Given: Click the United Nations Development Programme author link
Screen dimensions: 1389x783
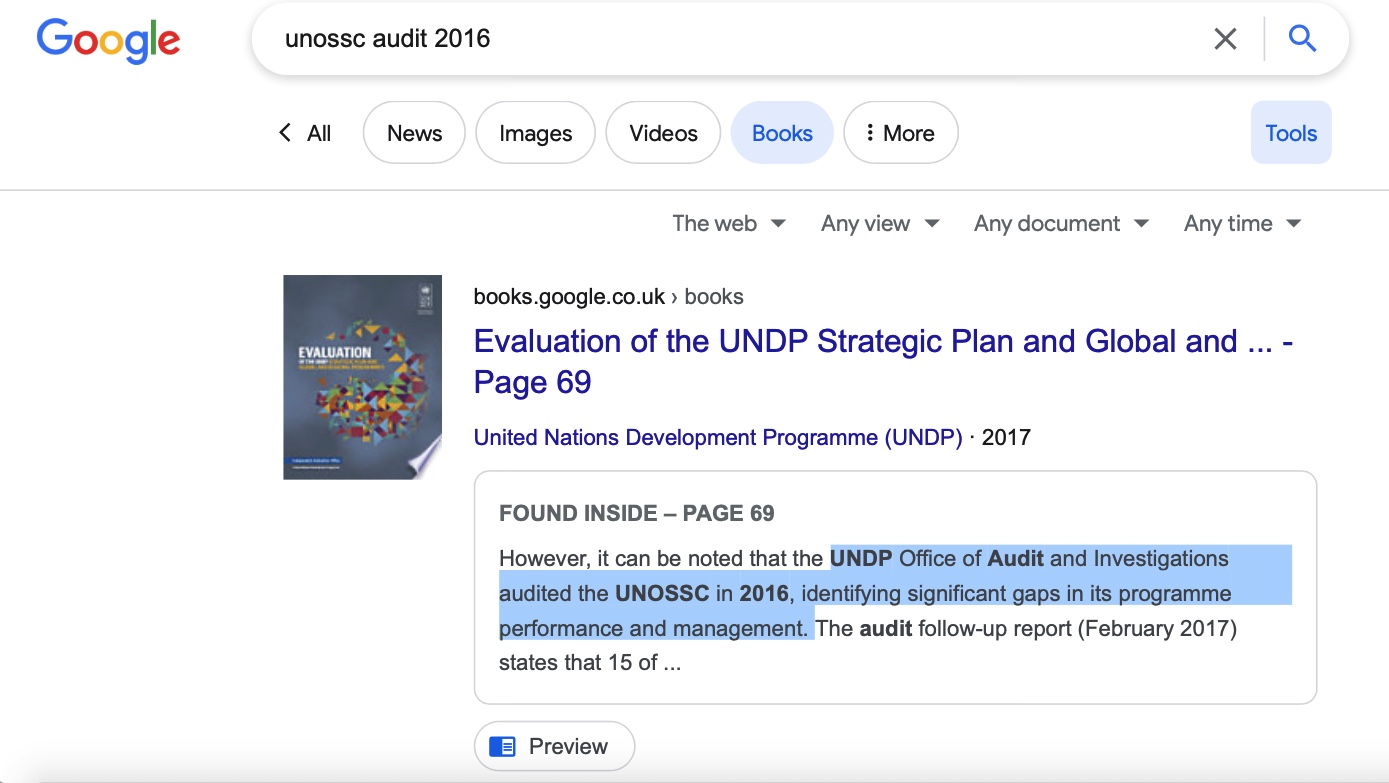Looking at the screenshot, I should click(717, 437).
